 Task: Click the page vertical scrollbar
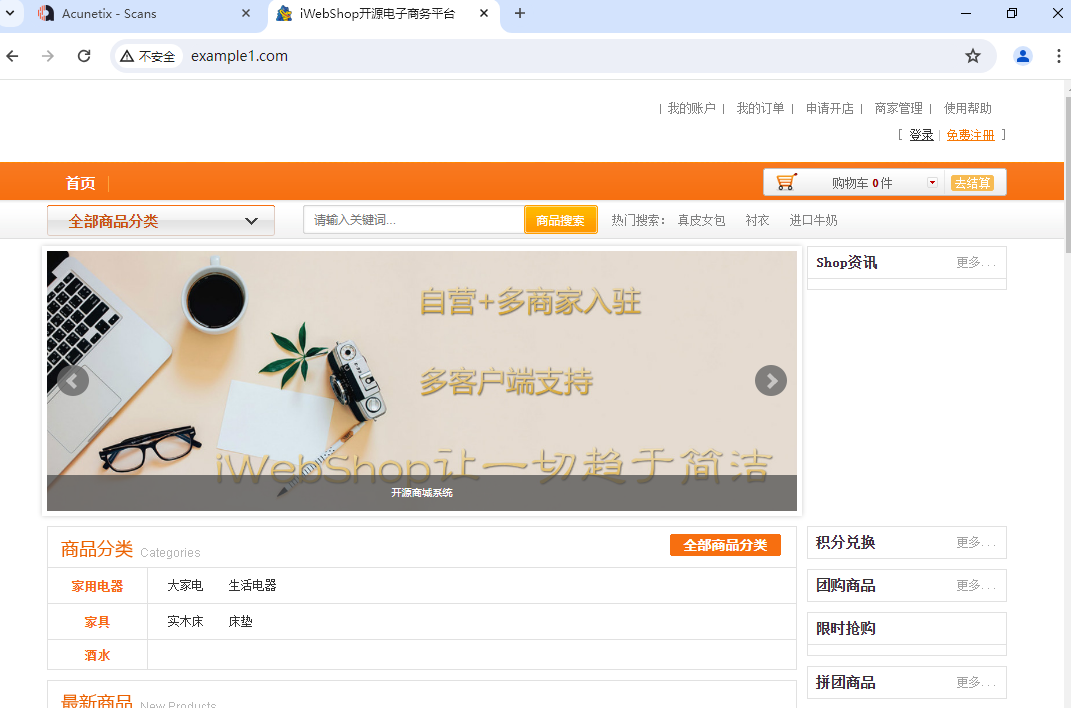click(x=1068, y=175)
